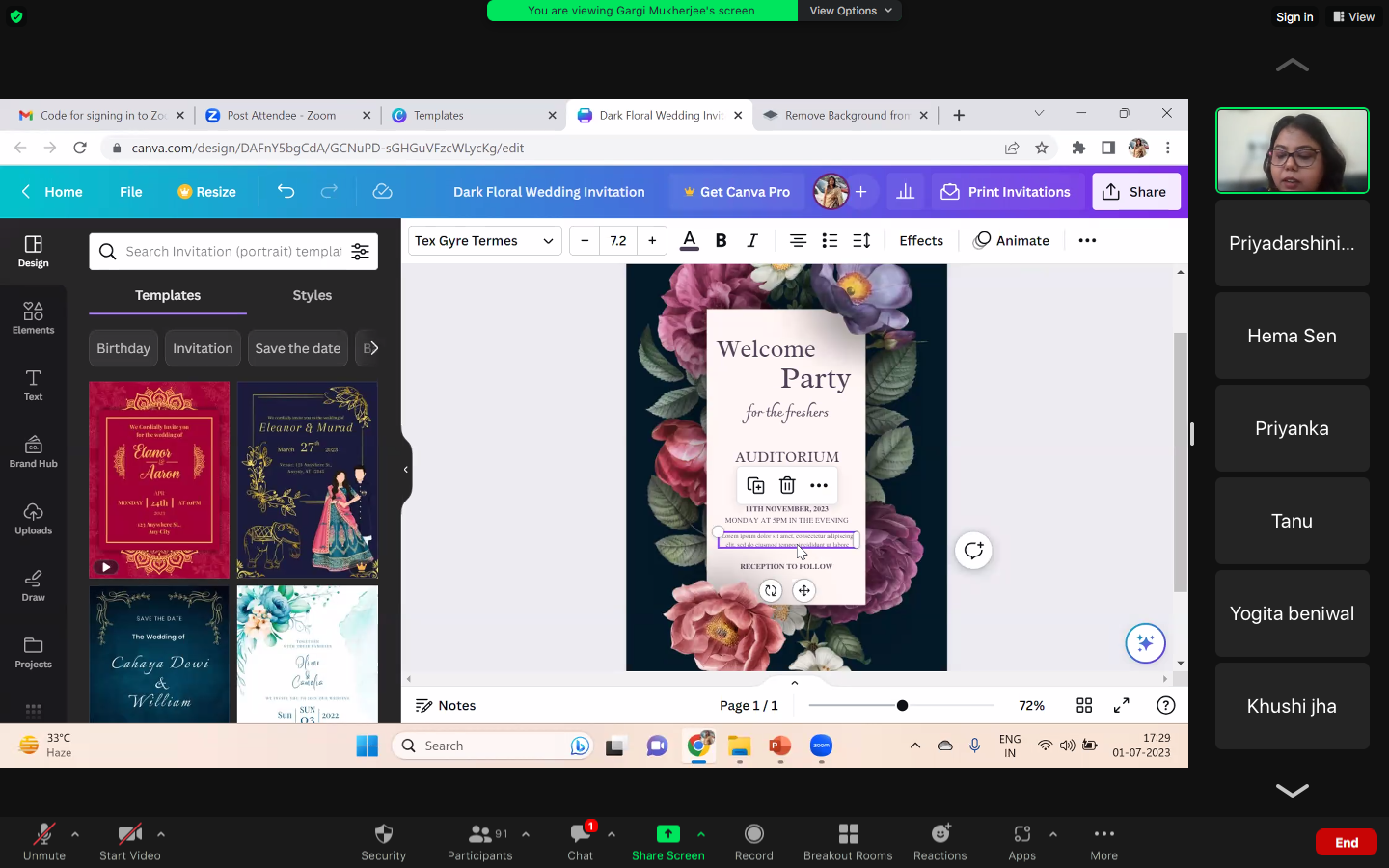
Task: Open the File menu
Action: click(130, 192)
